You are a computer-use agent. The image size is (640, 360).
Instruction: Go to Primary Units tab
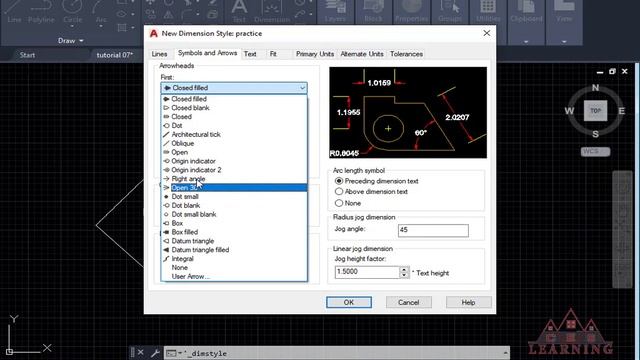(315, 54)
